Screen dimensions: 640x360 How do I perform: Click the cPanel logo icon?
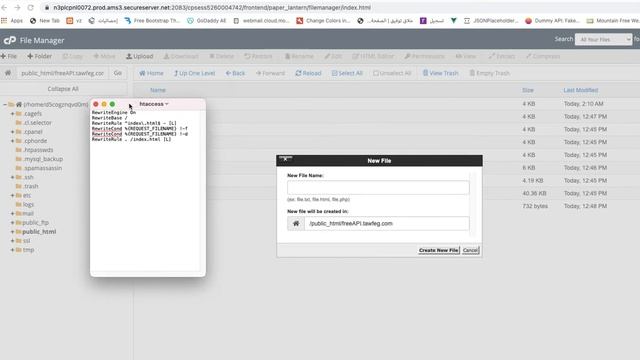[x=9, y=40]
